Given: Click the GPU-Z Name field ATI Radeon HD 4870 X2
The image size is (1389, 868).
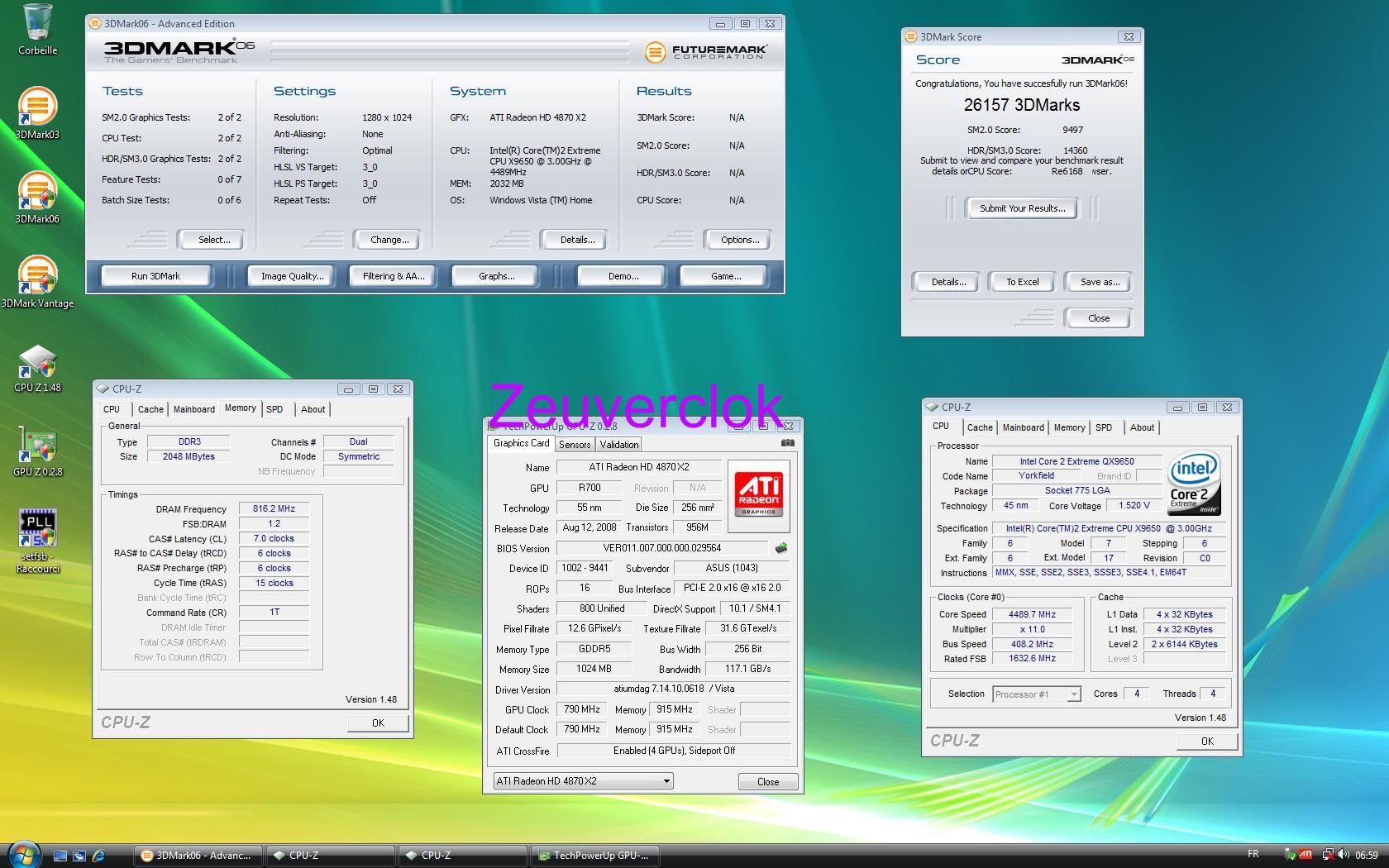Looking at the screenshot, I should [x=638, y=467].
